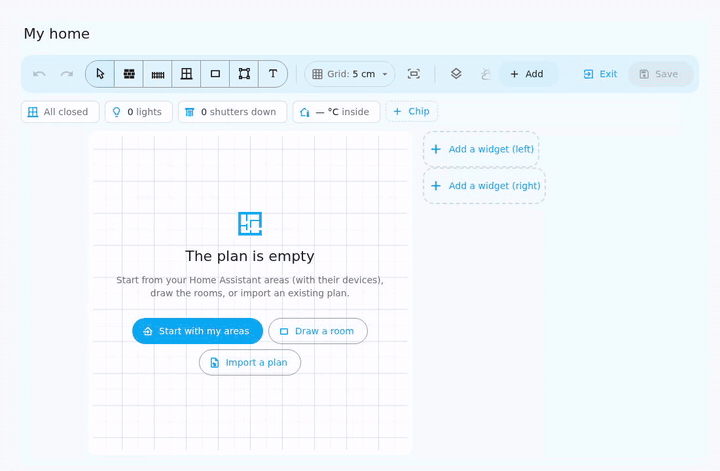Click the All closed chip
The image size is (720, 471).
[60, 112]
